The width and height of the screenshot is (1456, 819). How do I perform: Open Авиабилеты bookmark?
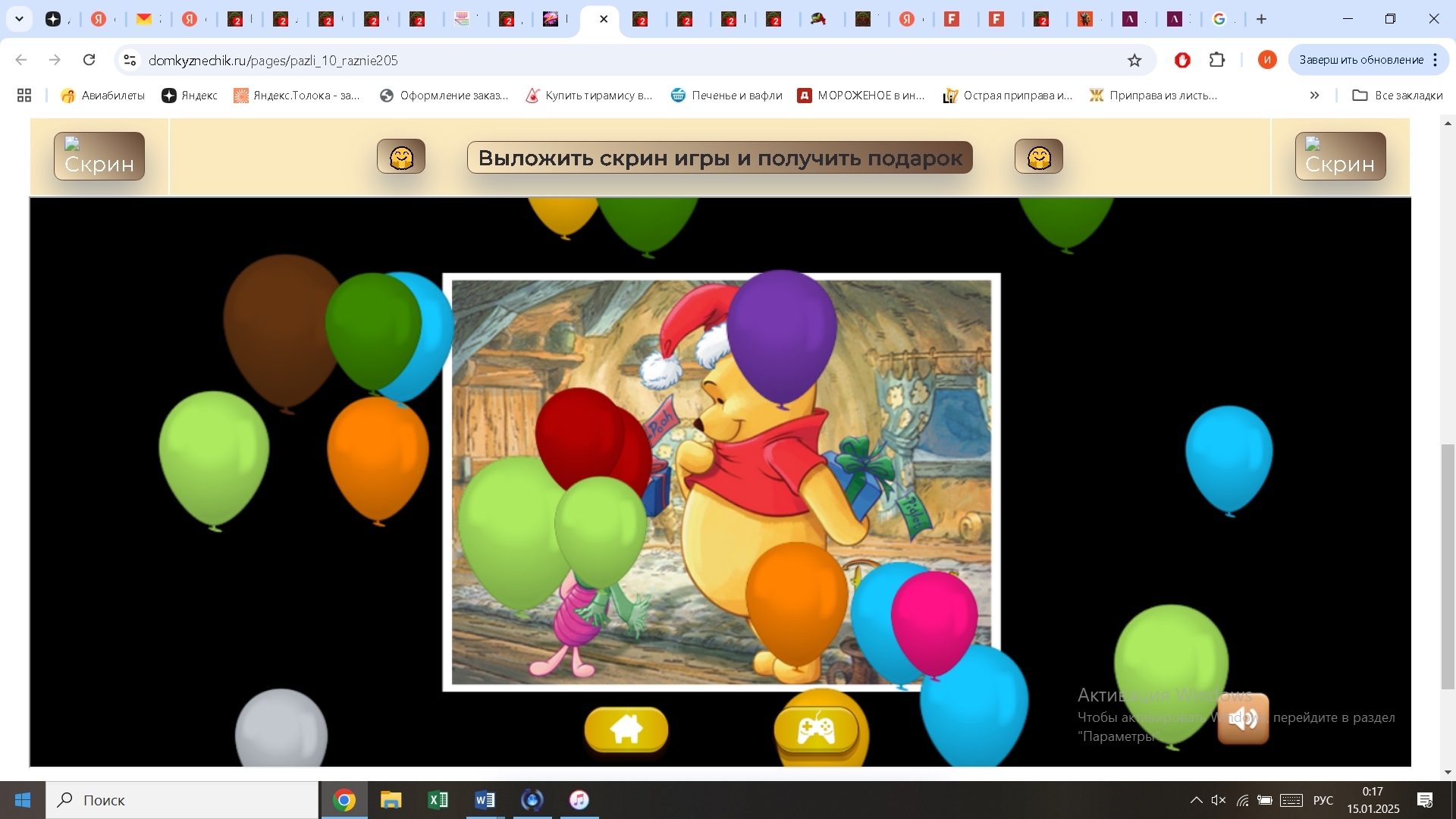[x=103, y=95]
